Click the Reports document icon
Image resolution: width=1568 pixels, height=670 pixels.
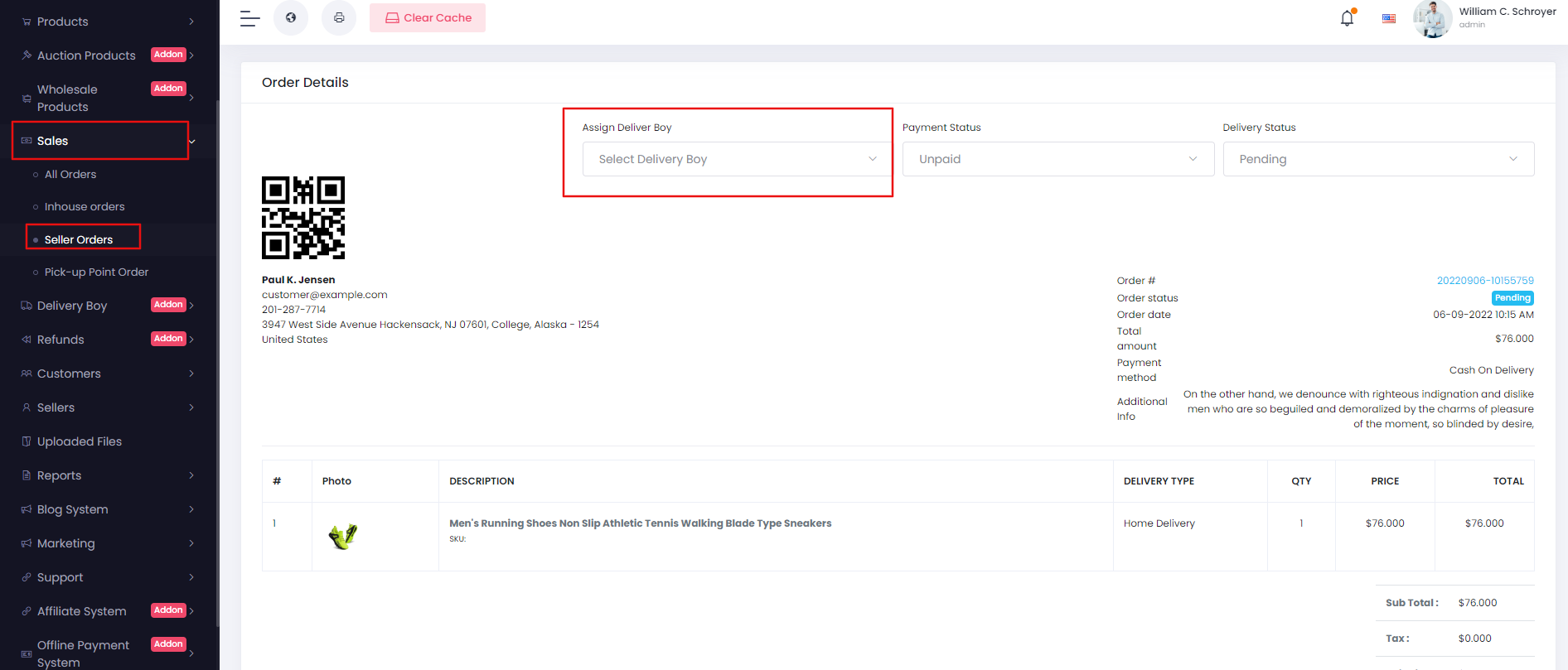(27, 475)
